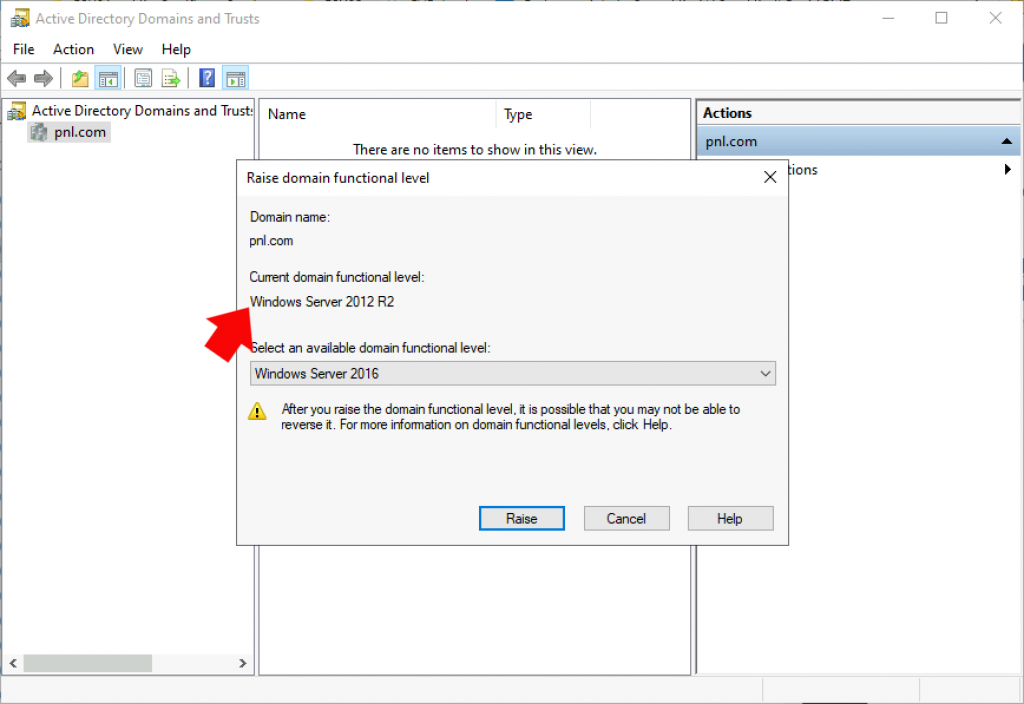Open the Properties toolbar icon
Image resolution: width=1024 pixels, height=704 pixels.
(144, 78)
